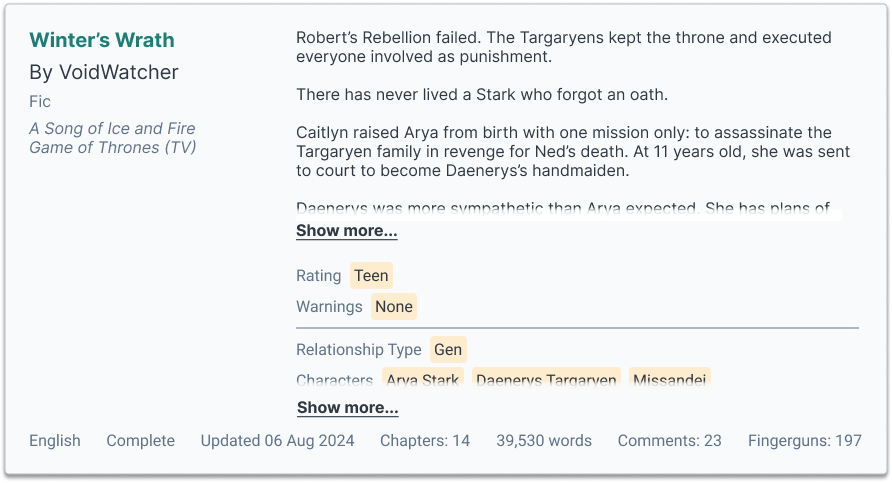Select the Daenerys Targaryen character tag
Screen dimensions: 892x483
tap(546, 379)
